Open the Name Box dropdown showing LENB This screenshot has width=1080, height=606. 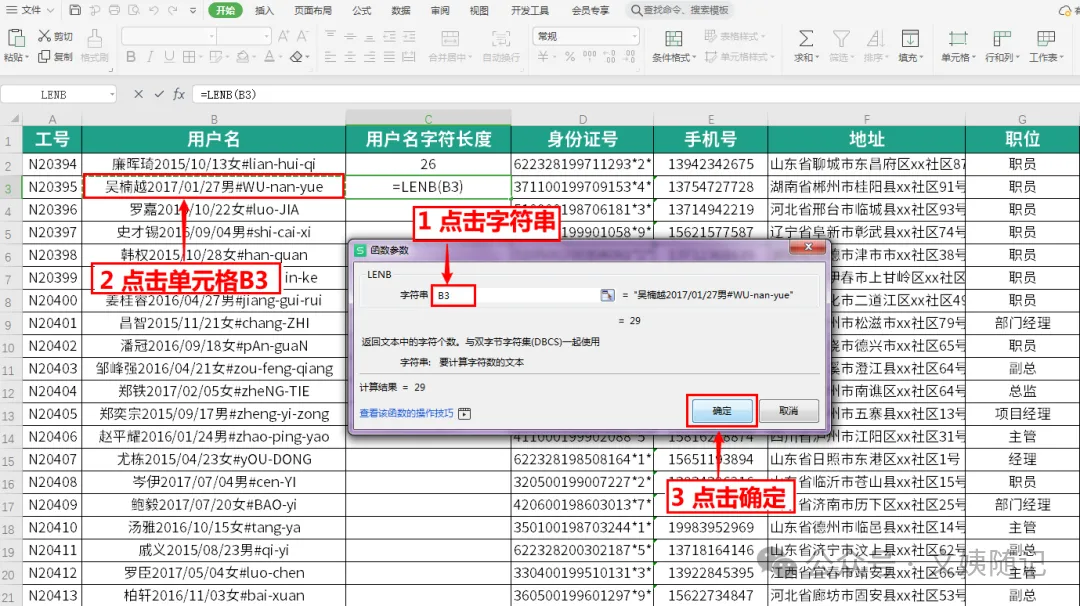tap(112, 94)
